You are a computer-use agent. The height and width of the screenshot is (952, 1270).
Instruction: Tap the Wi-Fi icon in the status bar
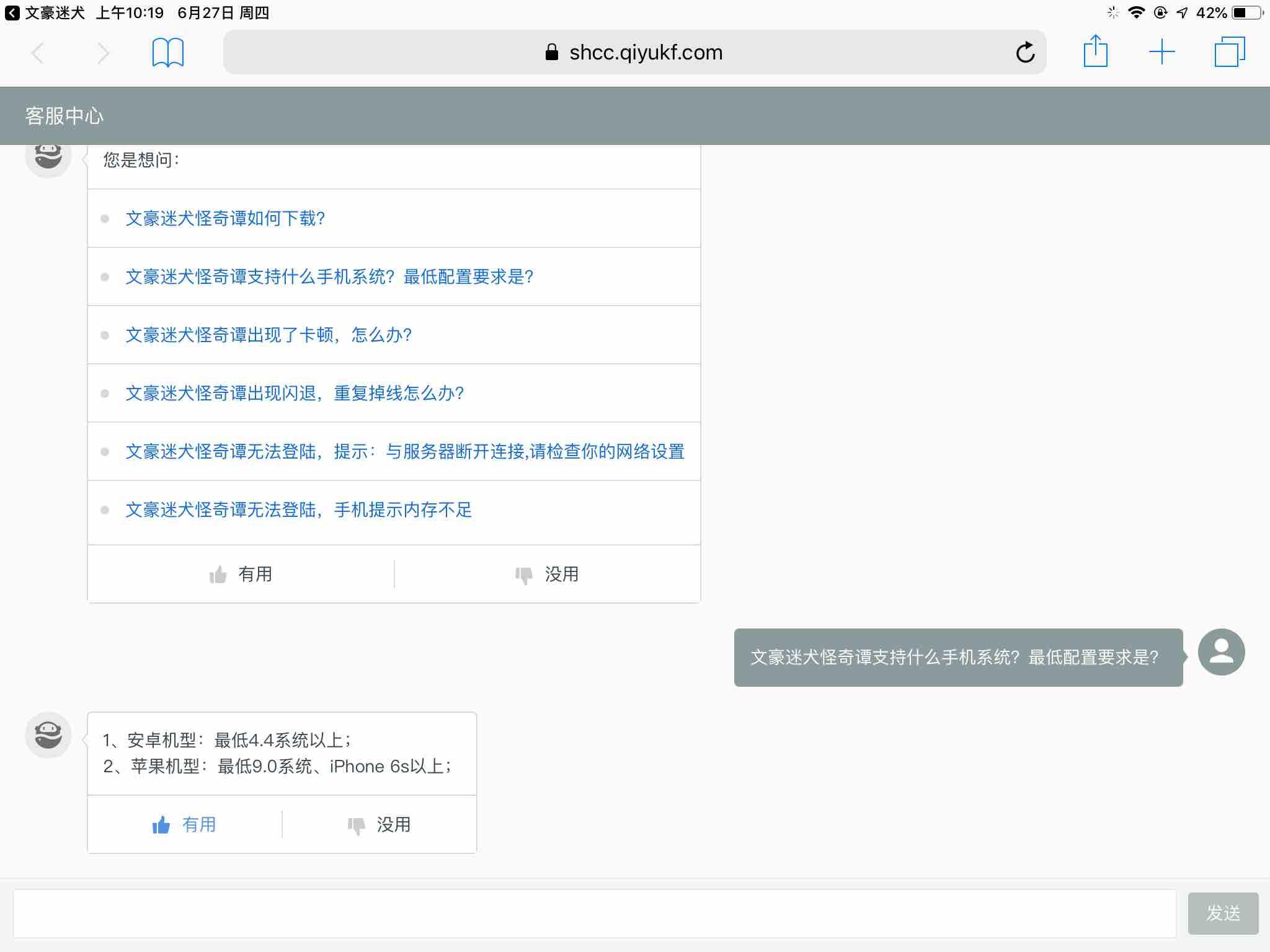(x=1136, y=13)
